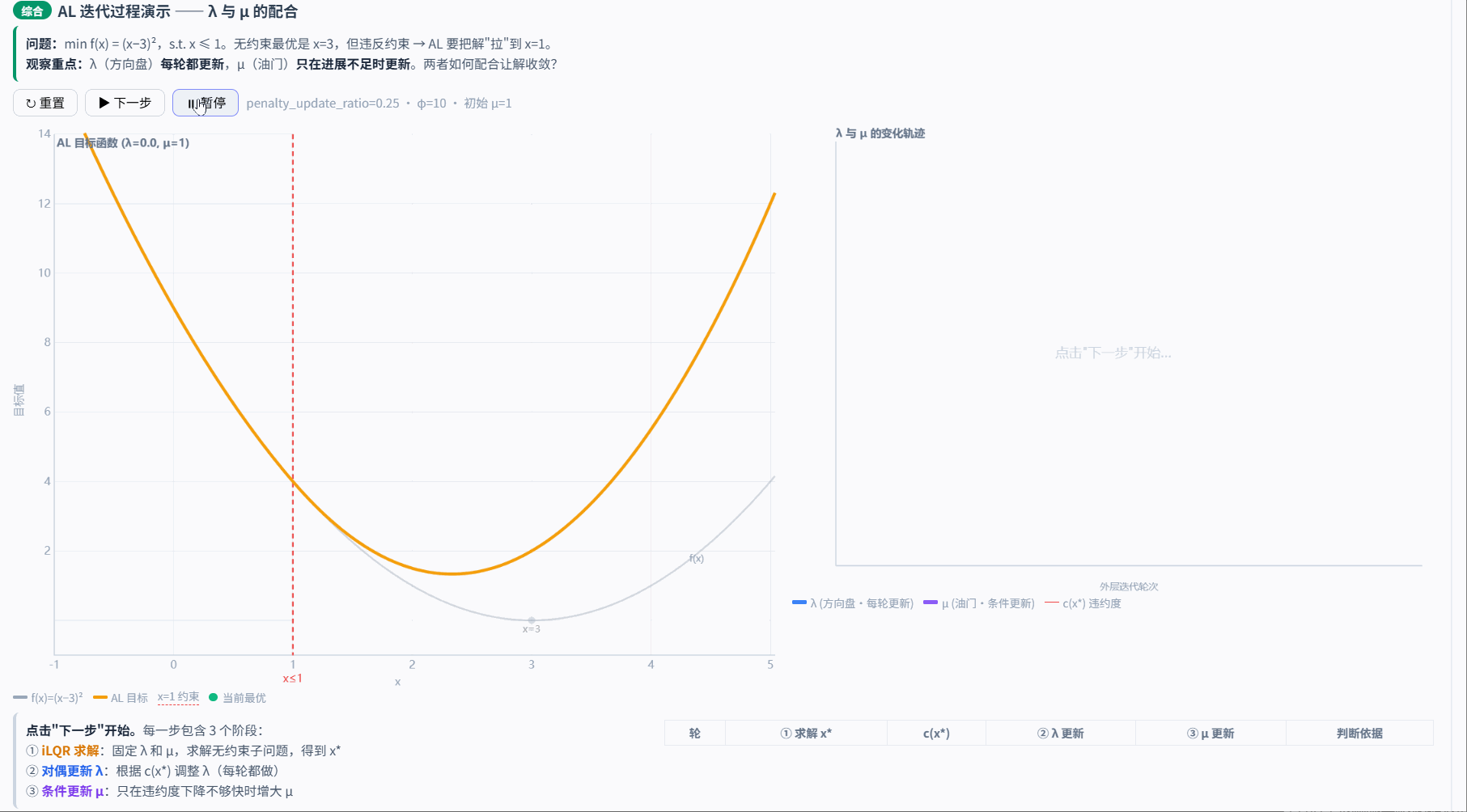1467x812 pixels.
Task: Click the 轮 column header
Action: click(694, 734)
